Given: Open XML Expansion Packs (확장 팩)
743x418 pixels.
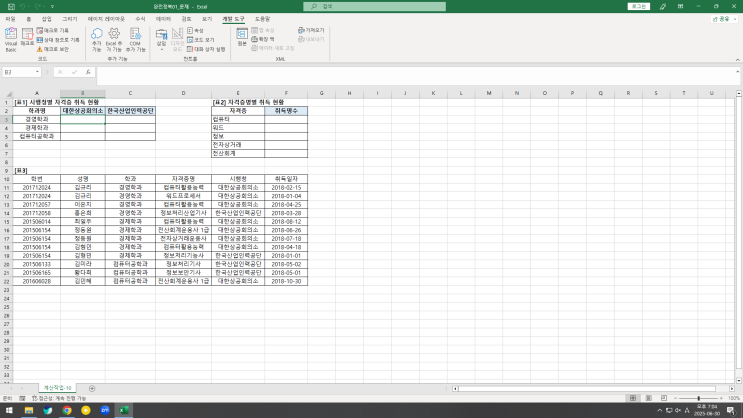Looking at the screenshot, I should tap(263, 39).
